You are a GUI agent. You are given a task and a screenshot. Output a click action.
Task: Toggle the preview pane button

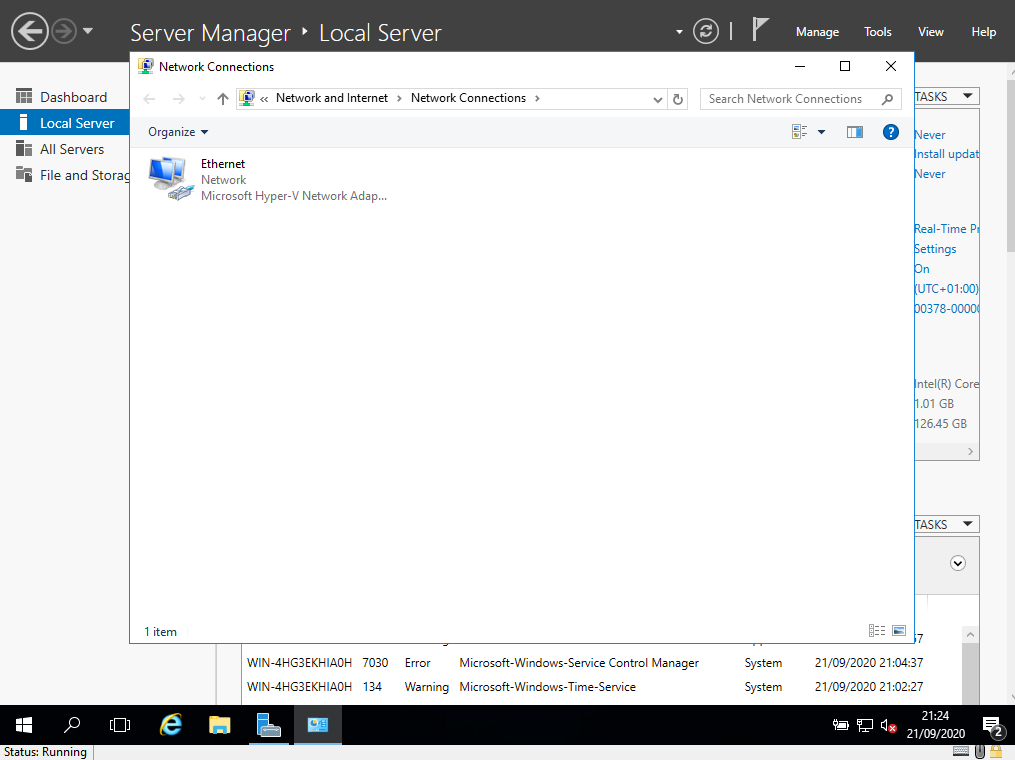[854, 132]
